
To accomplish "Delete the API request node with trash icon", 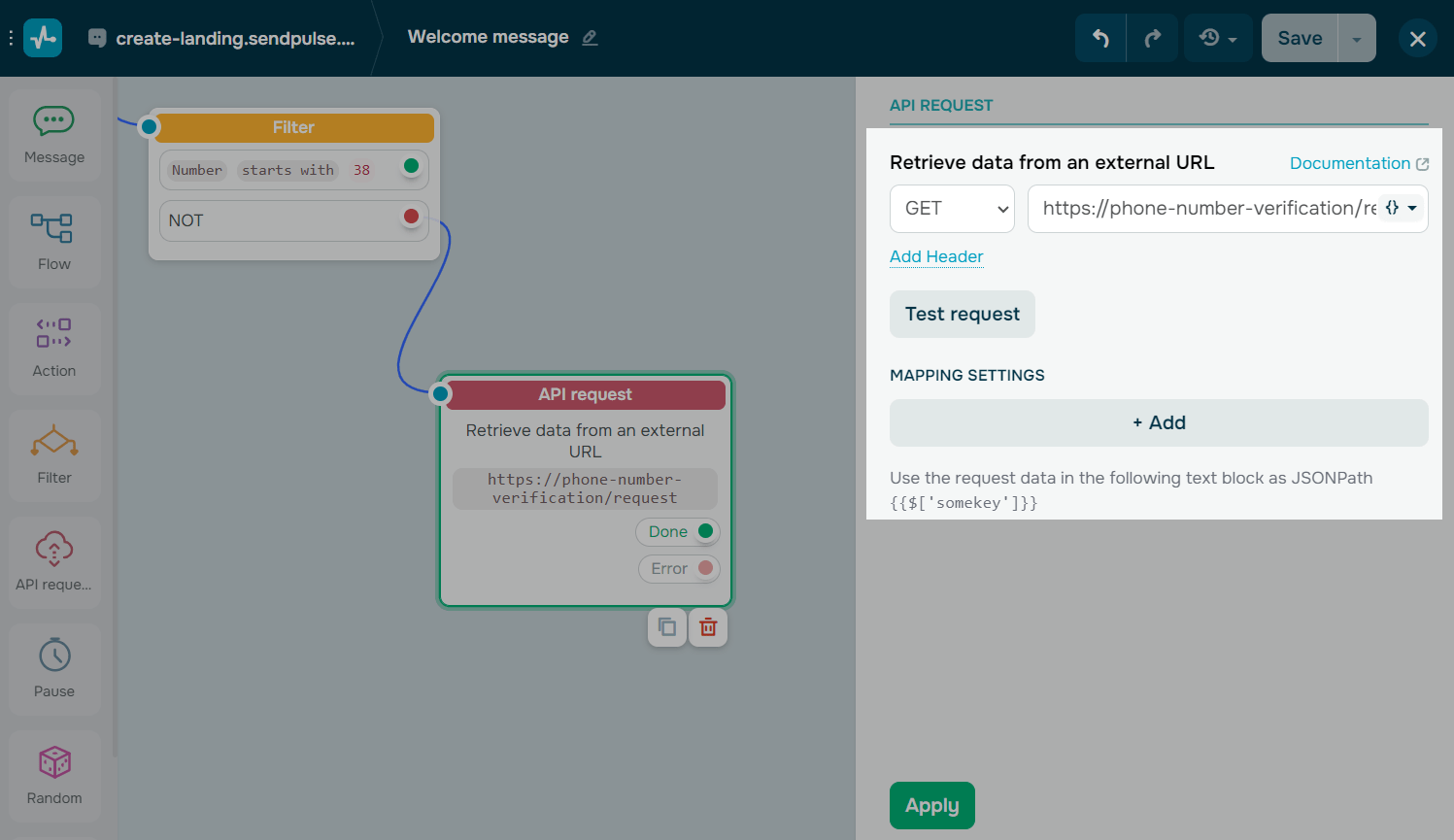I will (708, 627).
